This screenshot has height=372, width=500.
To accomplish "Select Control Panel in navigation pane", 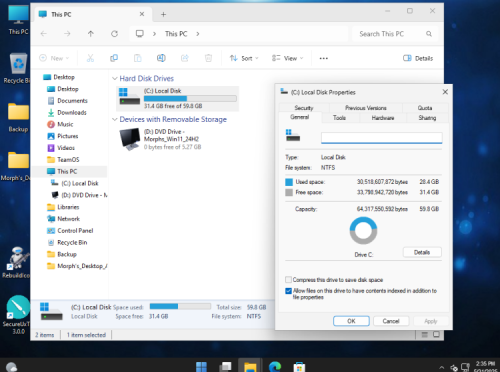I will coord(75,231).
